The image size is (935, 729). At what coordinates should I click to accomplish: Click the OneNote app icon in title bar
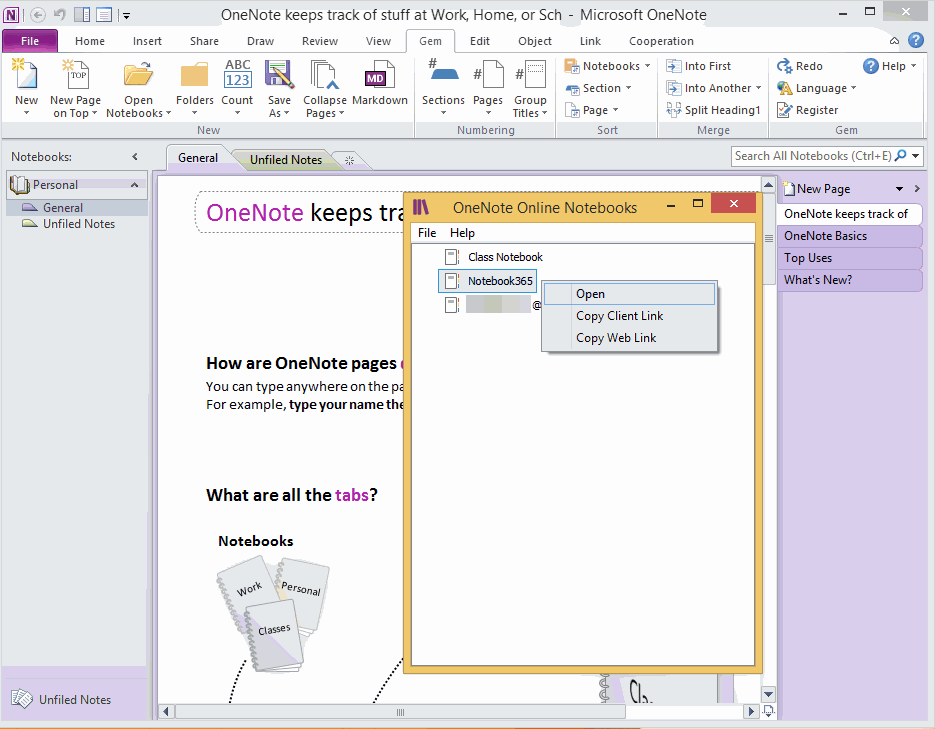11,15
